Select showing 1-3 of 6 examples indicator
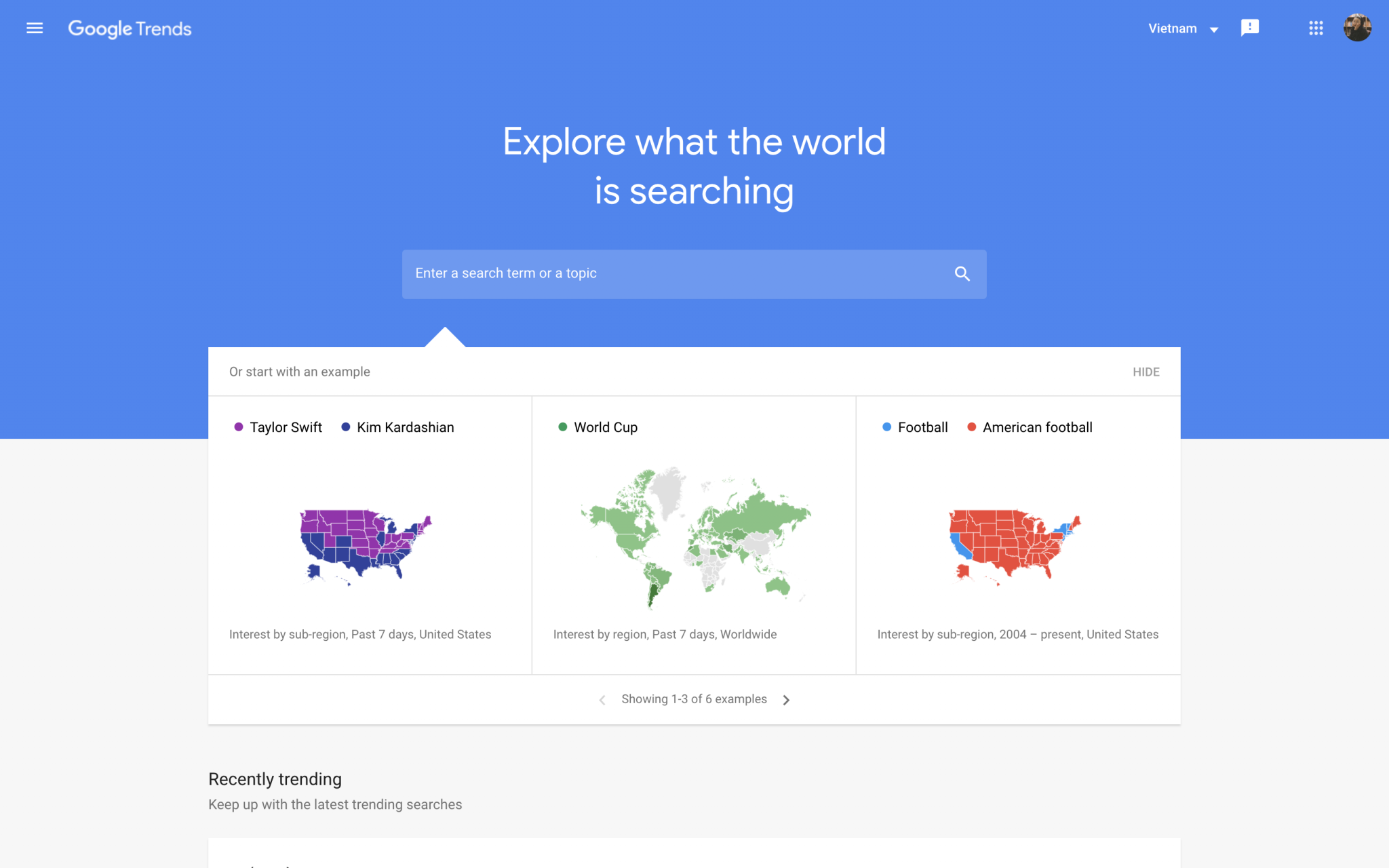The image size is (1389, 868). (x=694, y=699)
